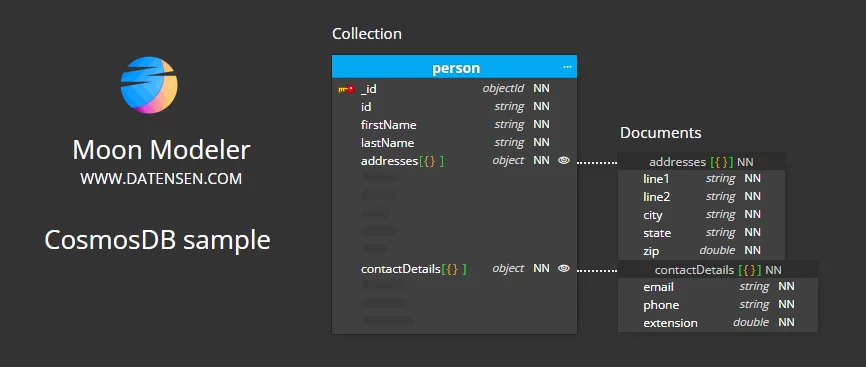The image size is (866, 367).
Task: Click the CosmosDB sample heading
Action: (157, 240)
